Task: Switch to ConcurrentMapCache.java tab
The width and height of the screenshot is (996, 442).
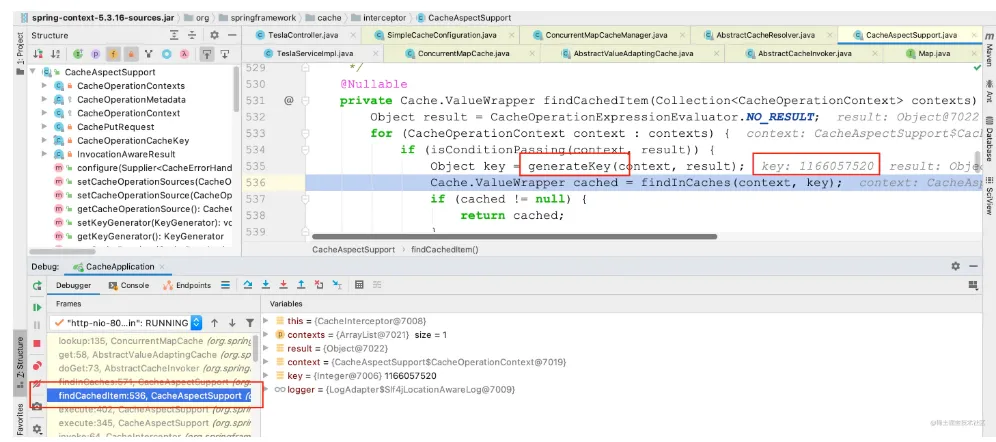Action: click(464, 53)
